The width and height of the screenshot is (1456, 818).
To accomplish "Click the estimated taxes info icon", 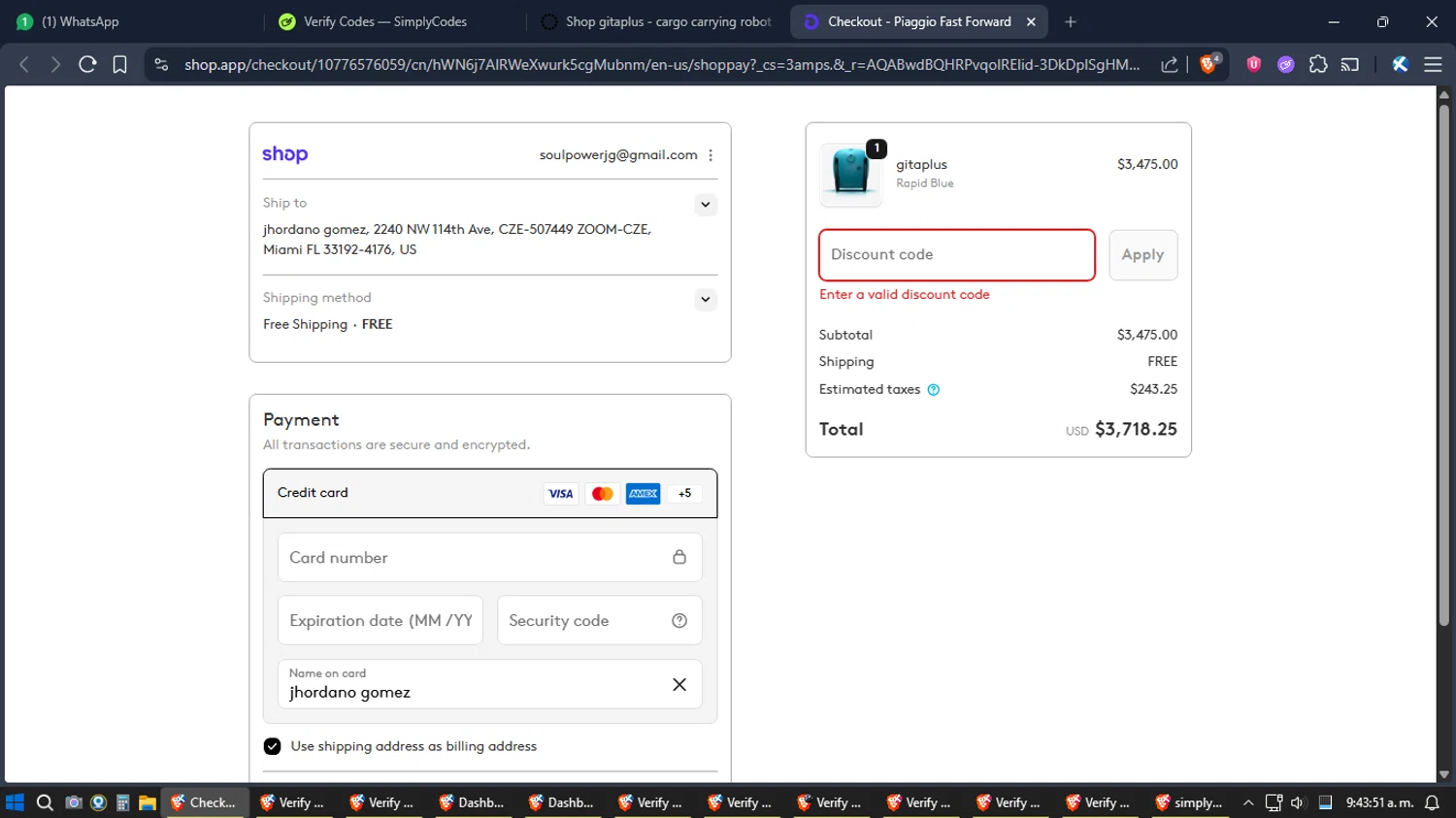I will [x=933, y=390].
